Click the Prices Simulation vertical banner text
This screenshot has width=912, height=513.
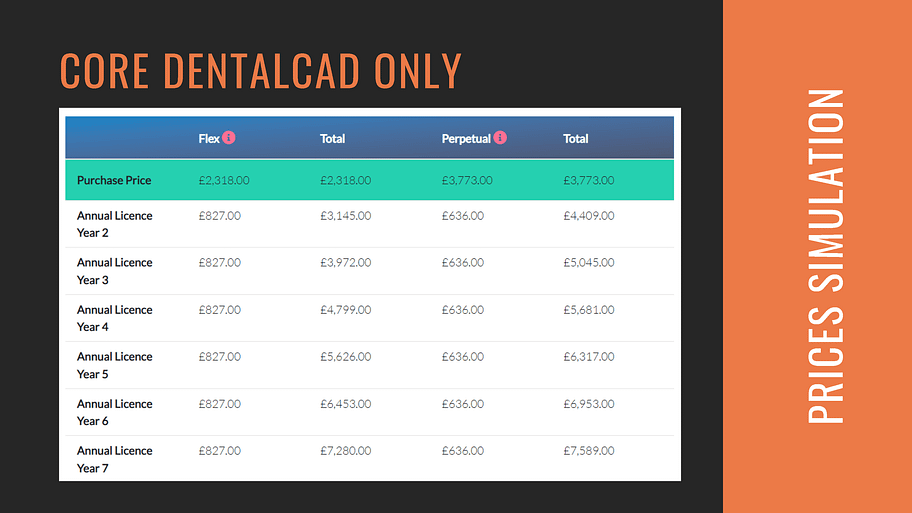[x=826, y=256]
